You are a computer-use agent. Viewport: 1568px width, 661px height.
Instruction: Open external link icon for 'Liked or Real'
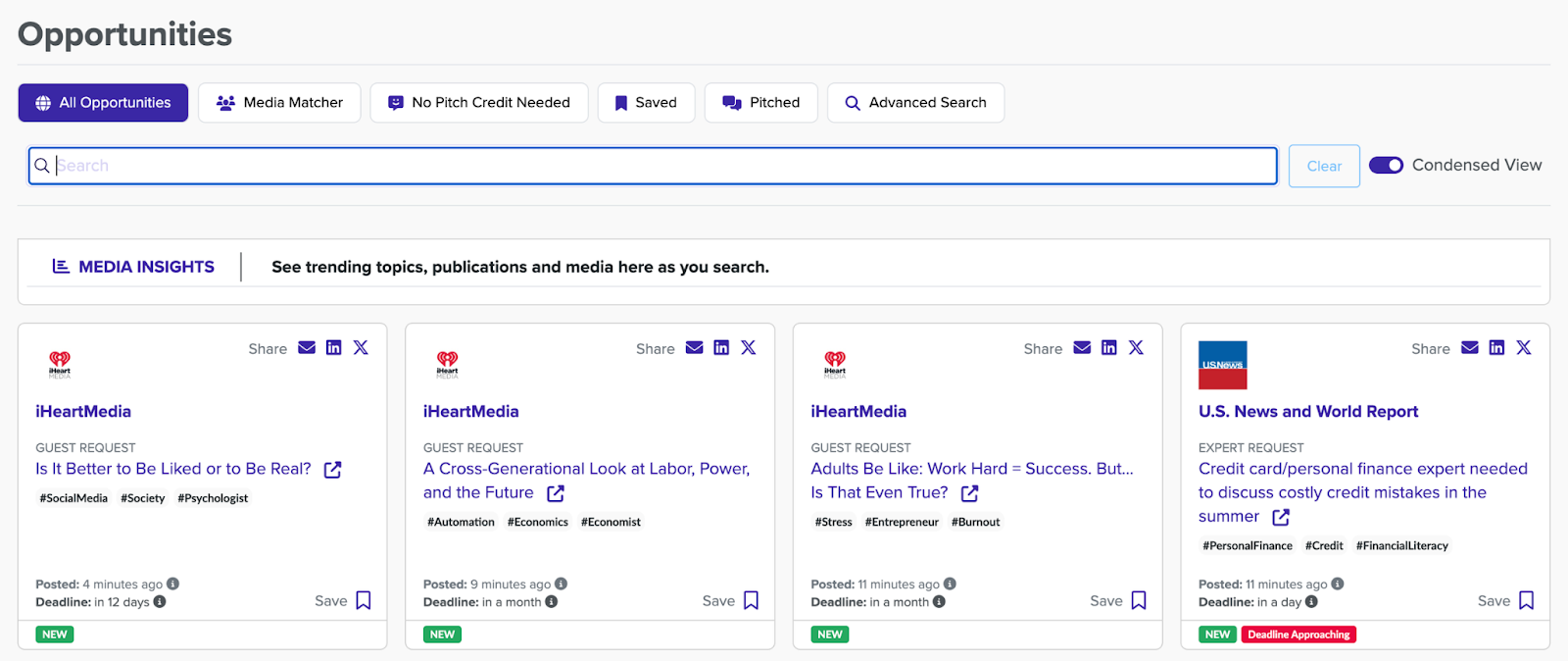pos(333,470)
